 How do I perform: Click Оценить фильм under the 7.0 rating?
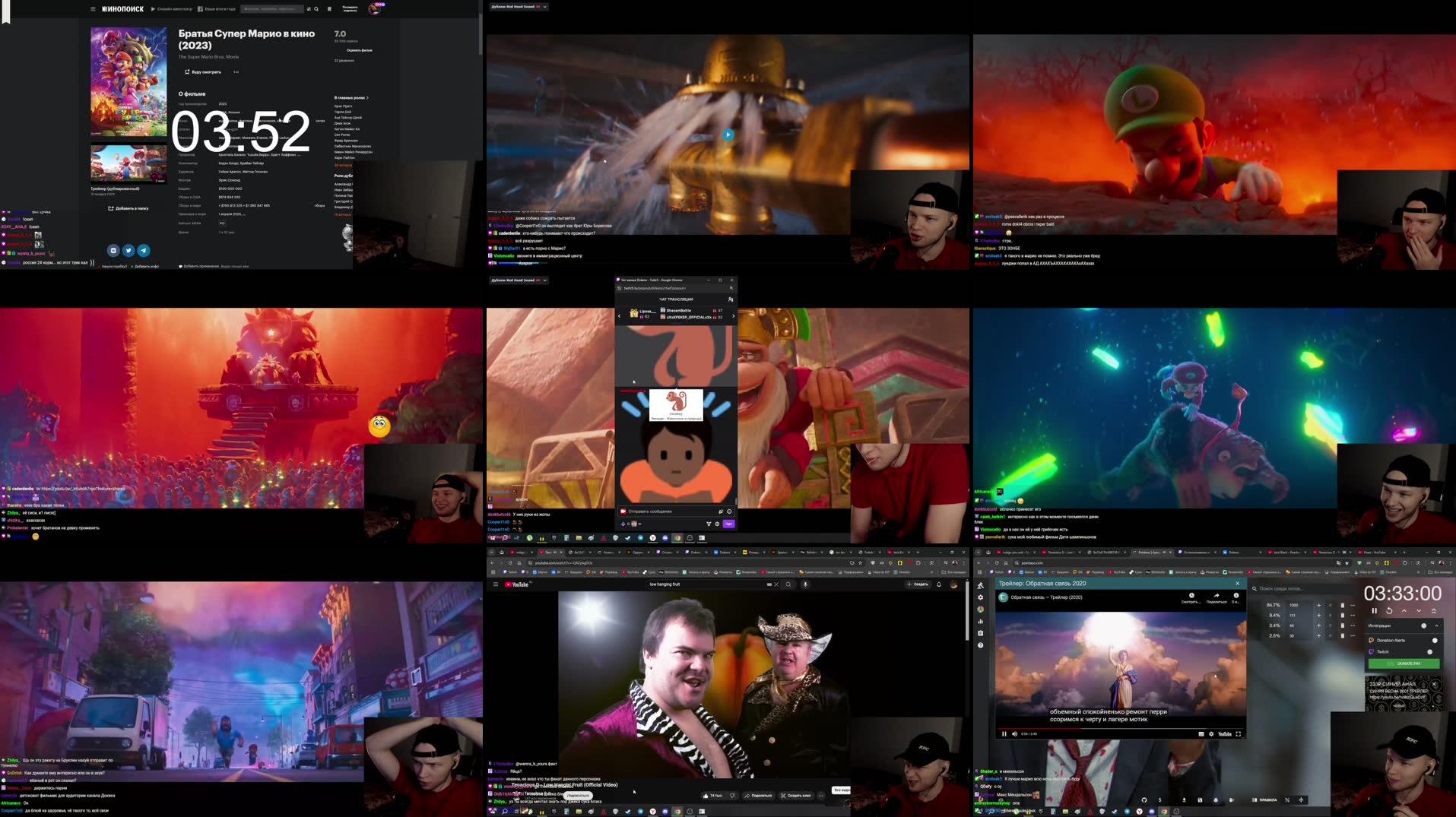click(x=359, y=50)
